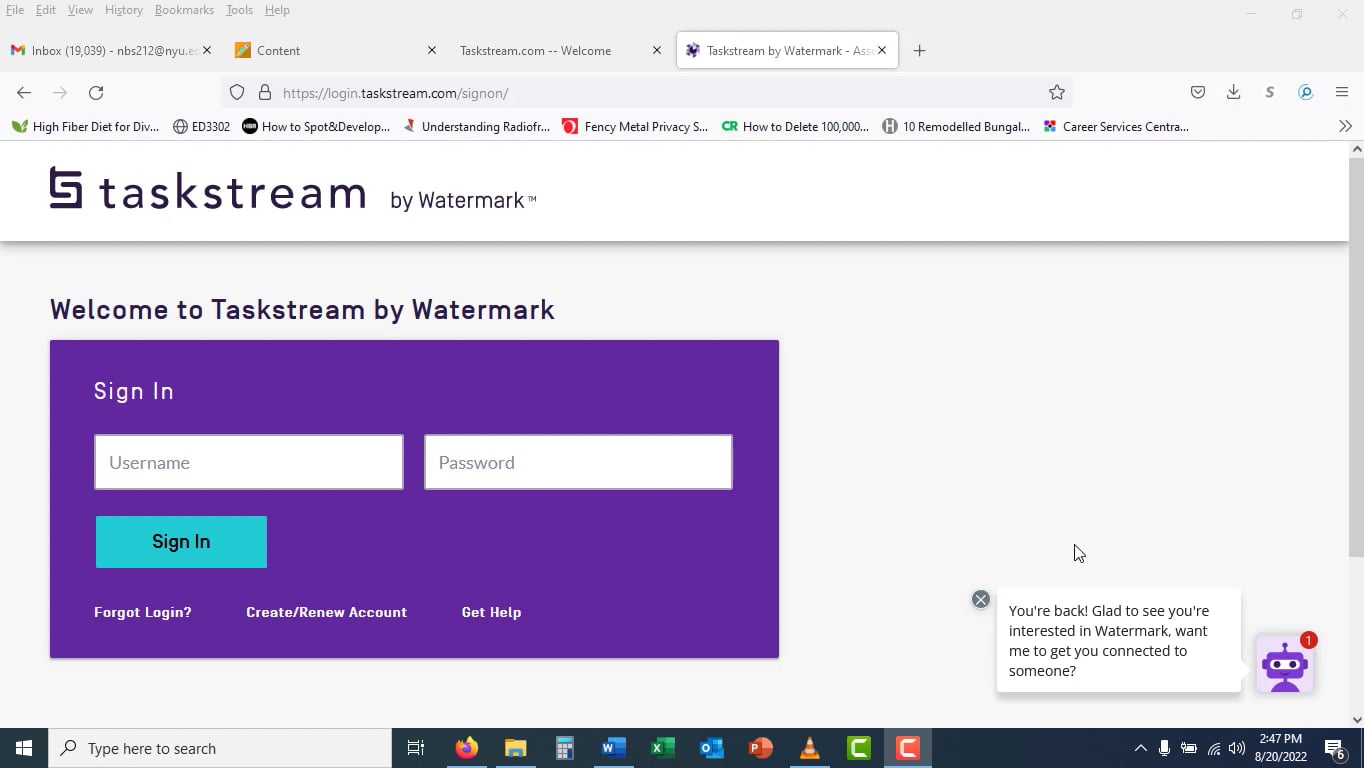This screenshot has width=1364, height=768.
Task: Open Create/Renew Account link
Action: pyautogui.click(x=326, y=612)
